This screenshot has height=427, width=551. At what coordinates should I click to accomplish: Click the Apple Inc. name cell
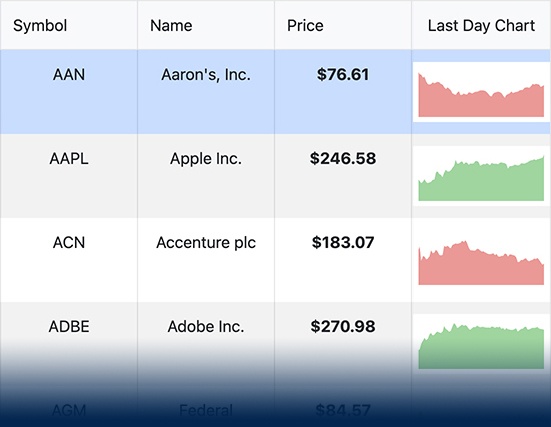pyautogui.click(x=206, y=176)
